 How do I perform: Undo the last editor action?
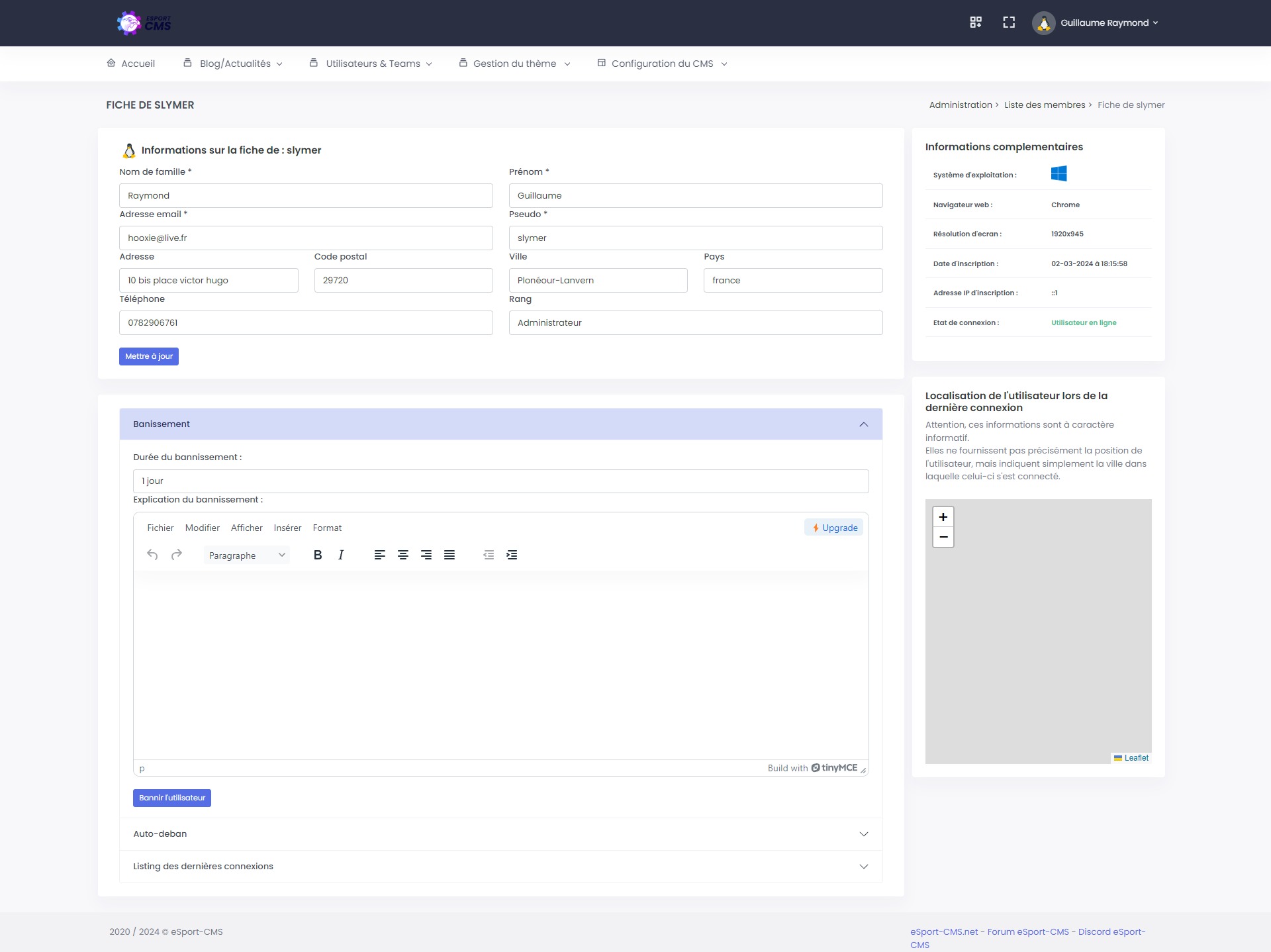152,555
